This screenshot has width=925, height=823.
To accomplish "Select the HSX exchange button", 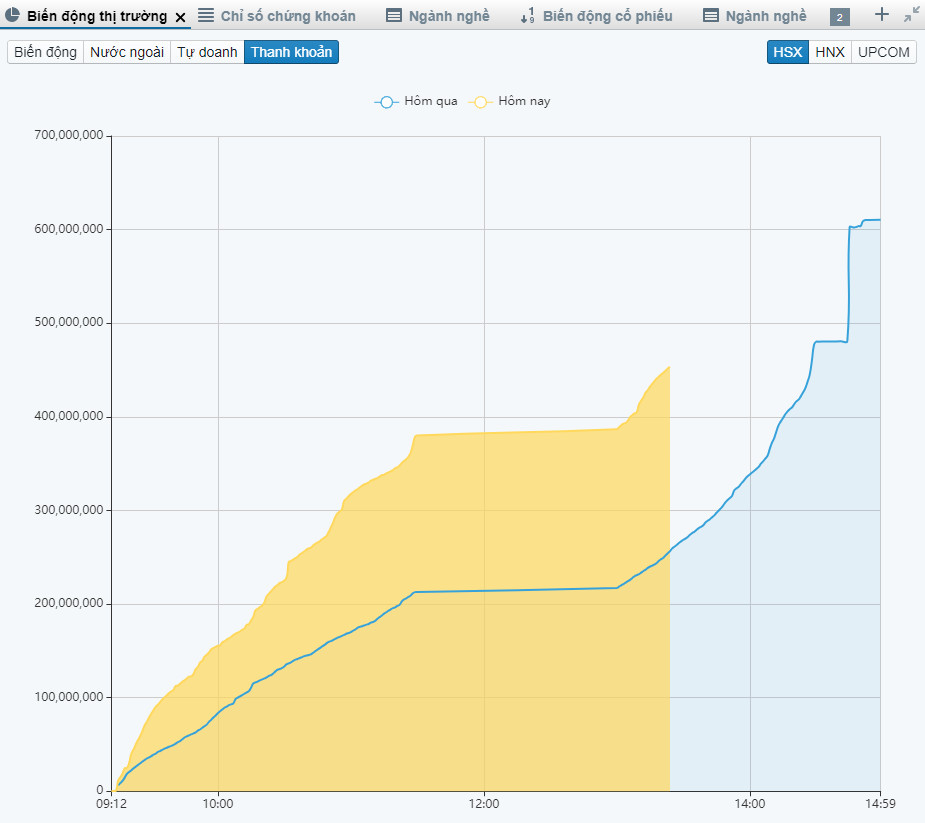I will [x=787, y=52].
